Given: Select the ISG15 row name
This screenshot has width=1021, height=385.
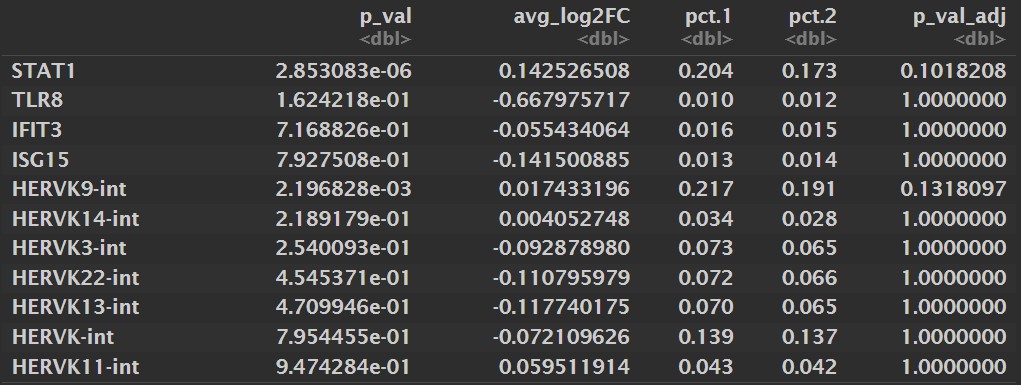Looking at the screenshot, I should tap(40, 159).
